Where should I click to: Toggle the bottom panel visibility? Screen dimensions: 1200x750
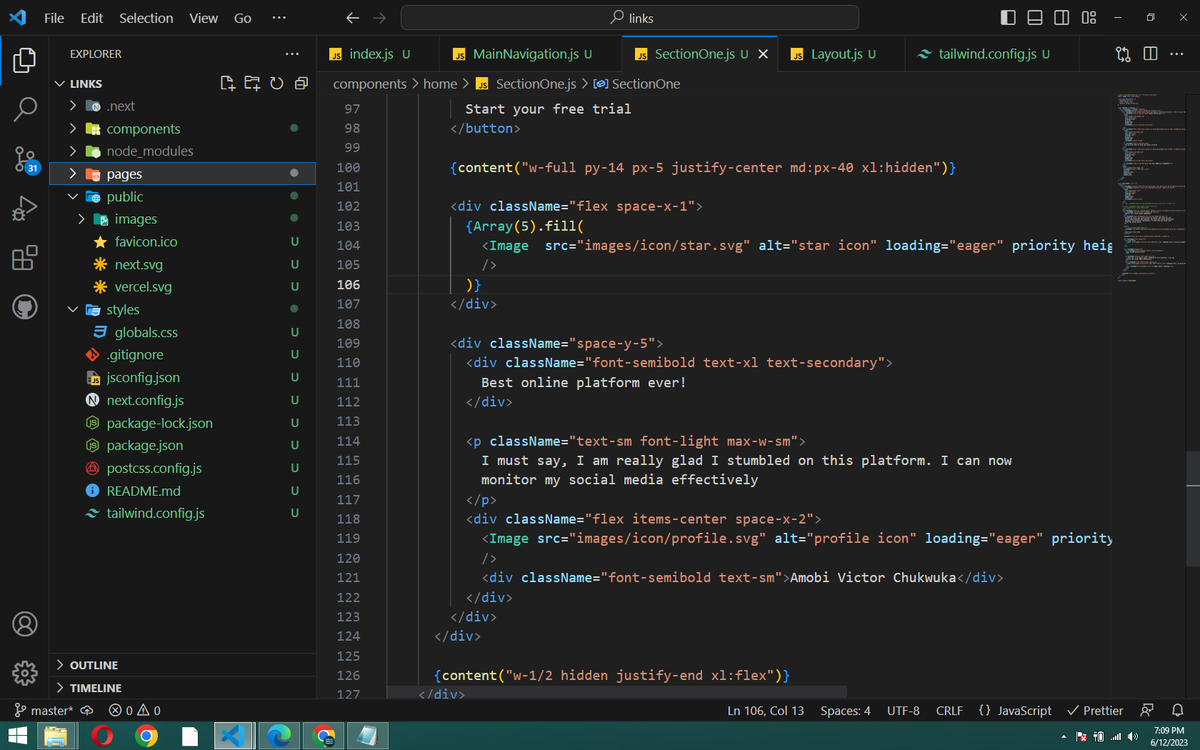click(1035, 18)
